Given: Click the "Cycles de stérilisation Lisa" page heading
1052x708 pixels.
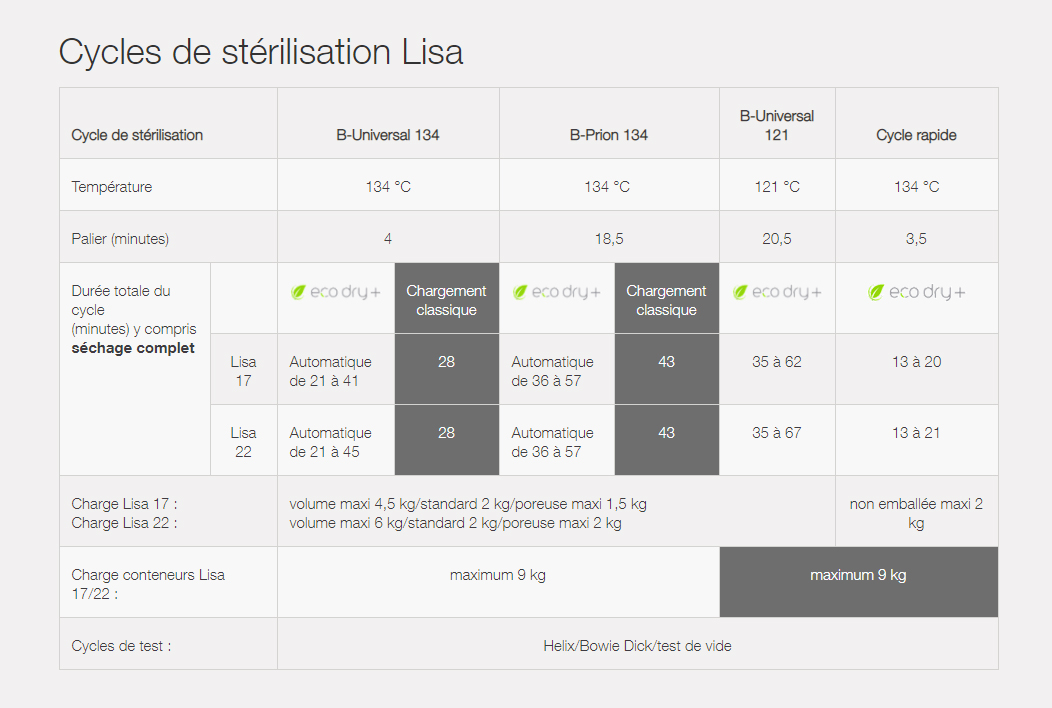Looking at the screenshot, I should tap(261, 51).
